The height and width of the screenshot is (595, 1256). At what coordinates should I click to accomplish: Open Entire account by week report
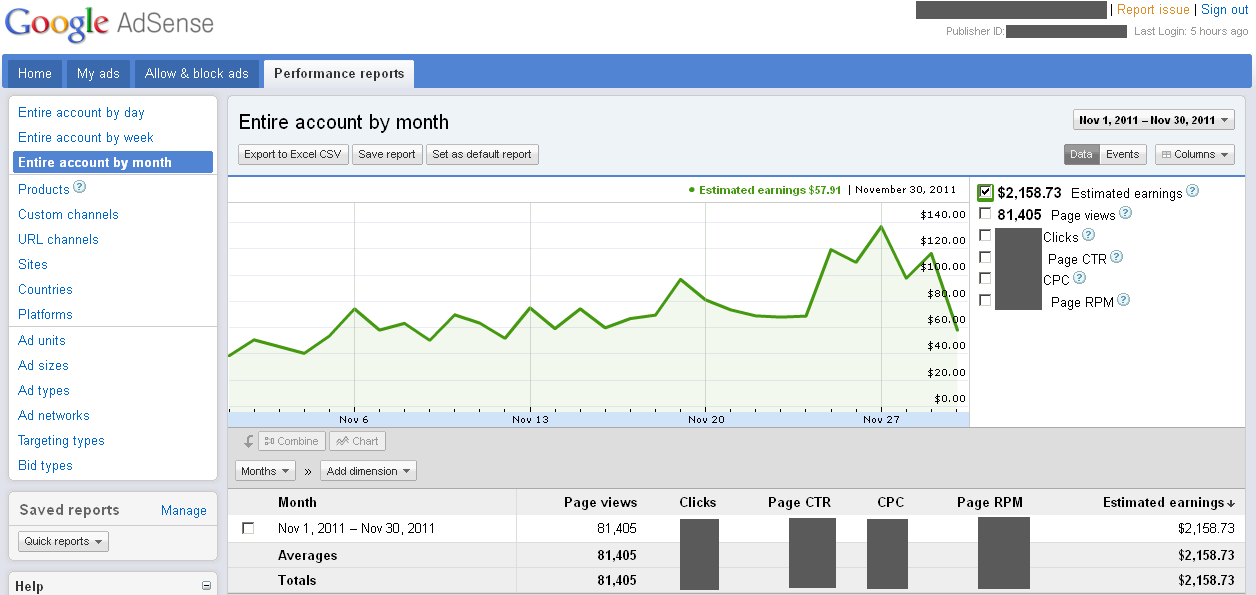pyautogui.click(x=86, y=138)
